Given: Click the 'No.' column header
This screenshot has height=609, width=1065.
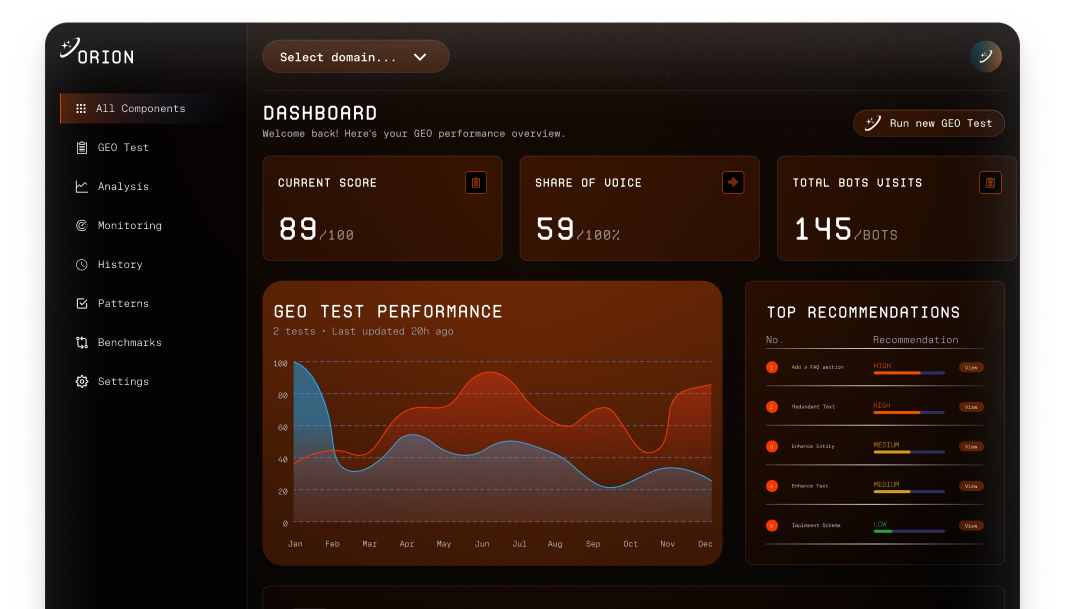Looking at the screenshot, I should [774, 339].
